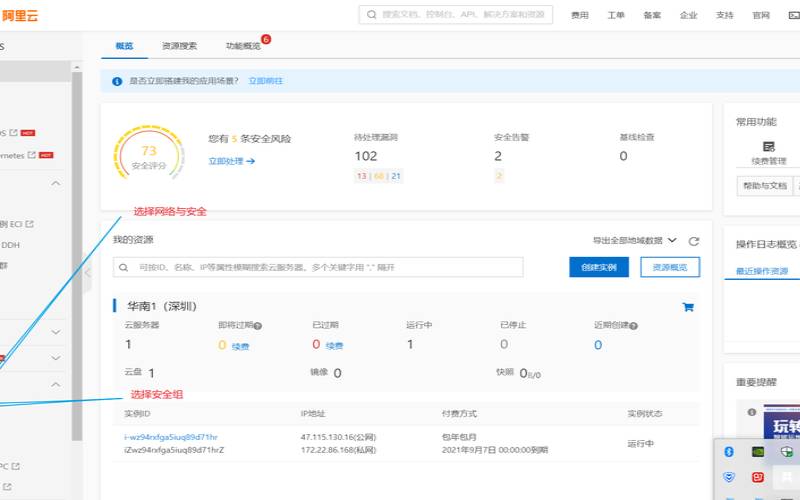Expand the second collapsed sidebar group chevron
Viewport: 800px width, 500px height.
[x=56, y=358]
